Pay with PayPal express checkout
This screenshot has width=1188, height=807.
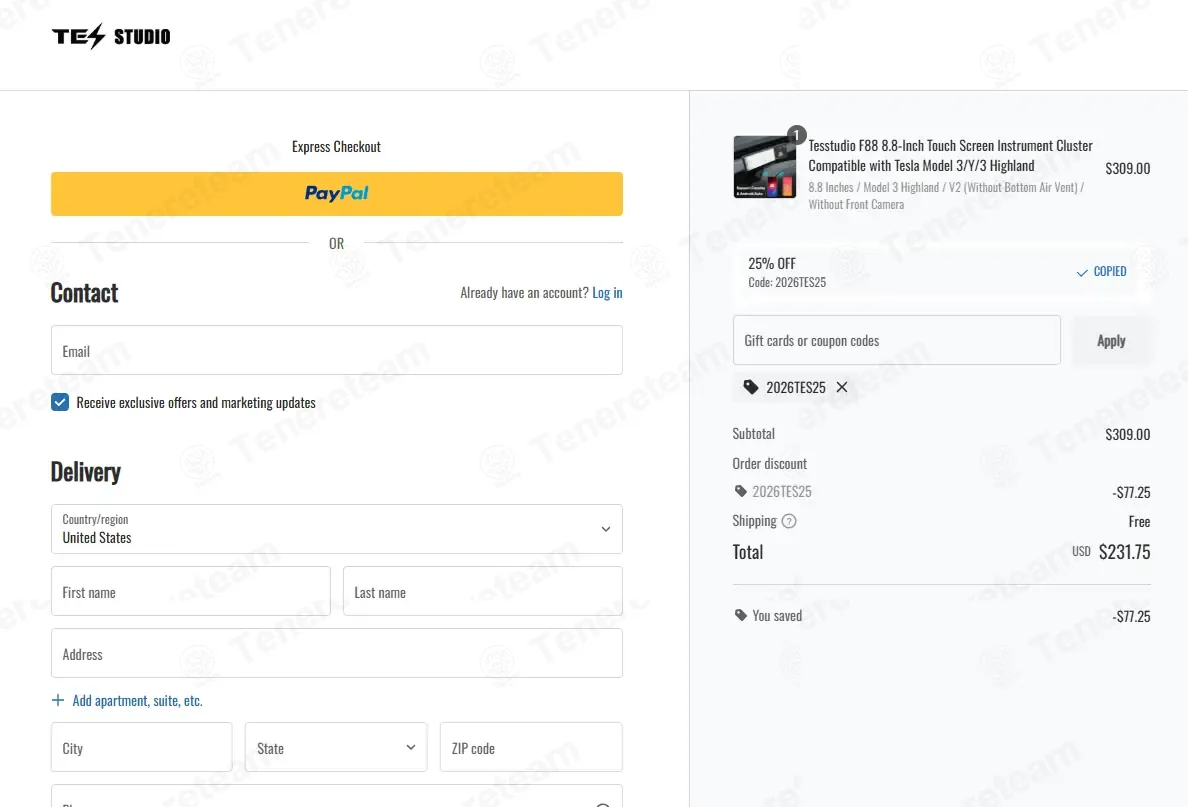pyautogui.click(x=336, y=194)
